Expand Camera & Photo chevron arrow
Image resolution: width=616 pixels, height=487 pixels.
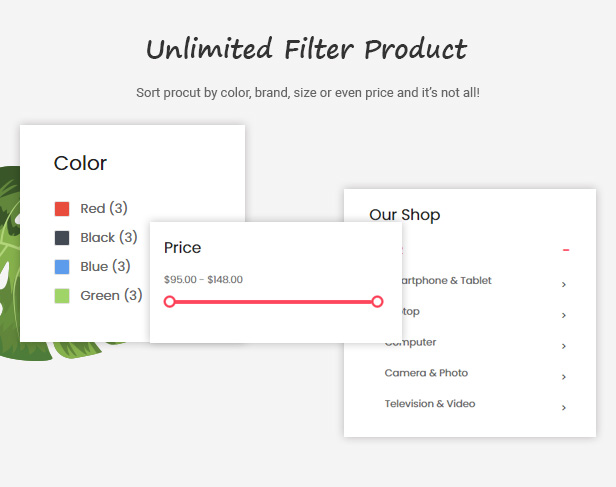(x=564, y=377)
